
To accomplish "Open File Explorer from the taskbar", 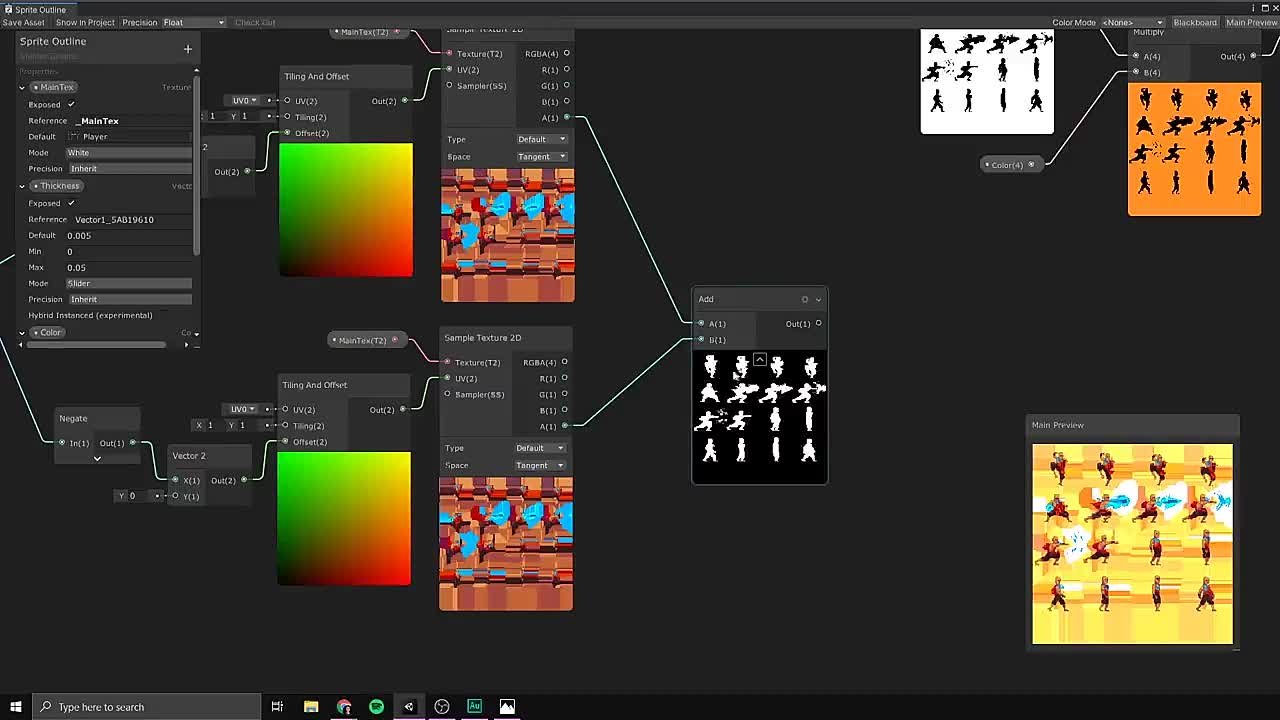I will coord(311,707).
